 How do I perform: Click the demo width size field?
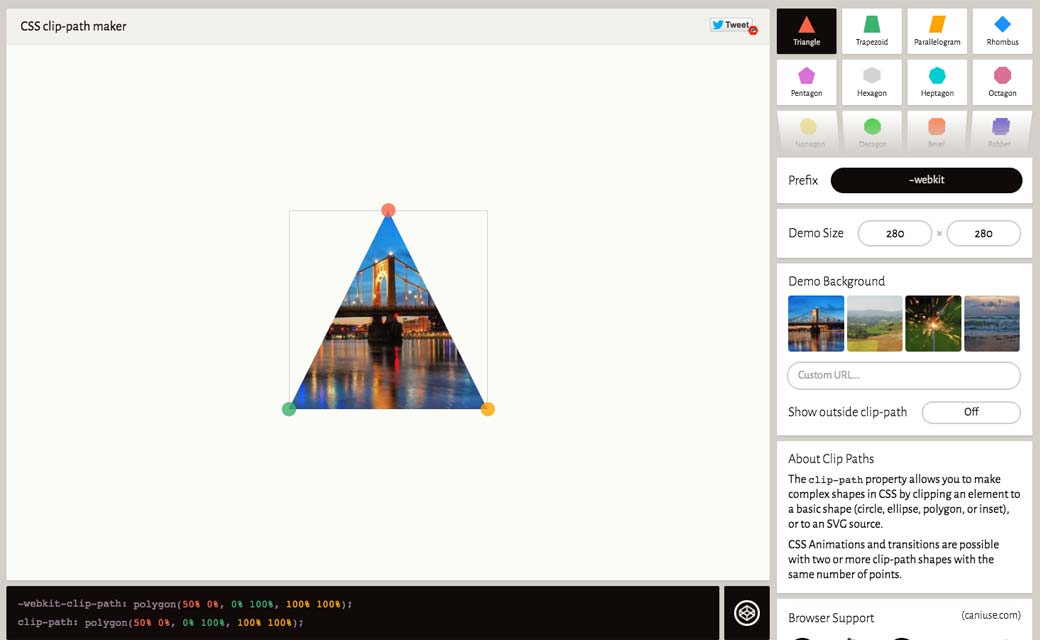tap(894, 233)
